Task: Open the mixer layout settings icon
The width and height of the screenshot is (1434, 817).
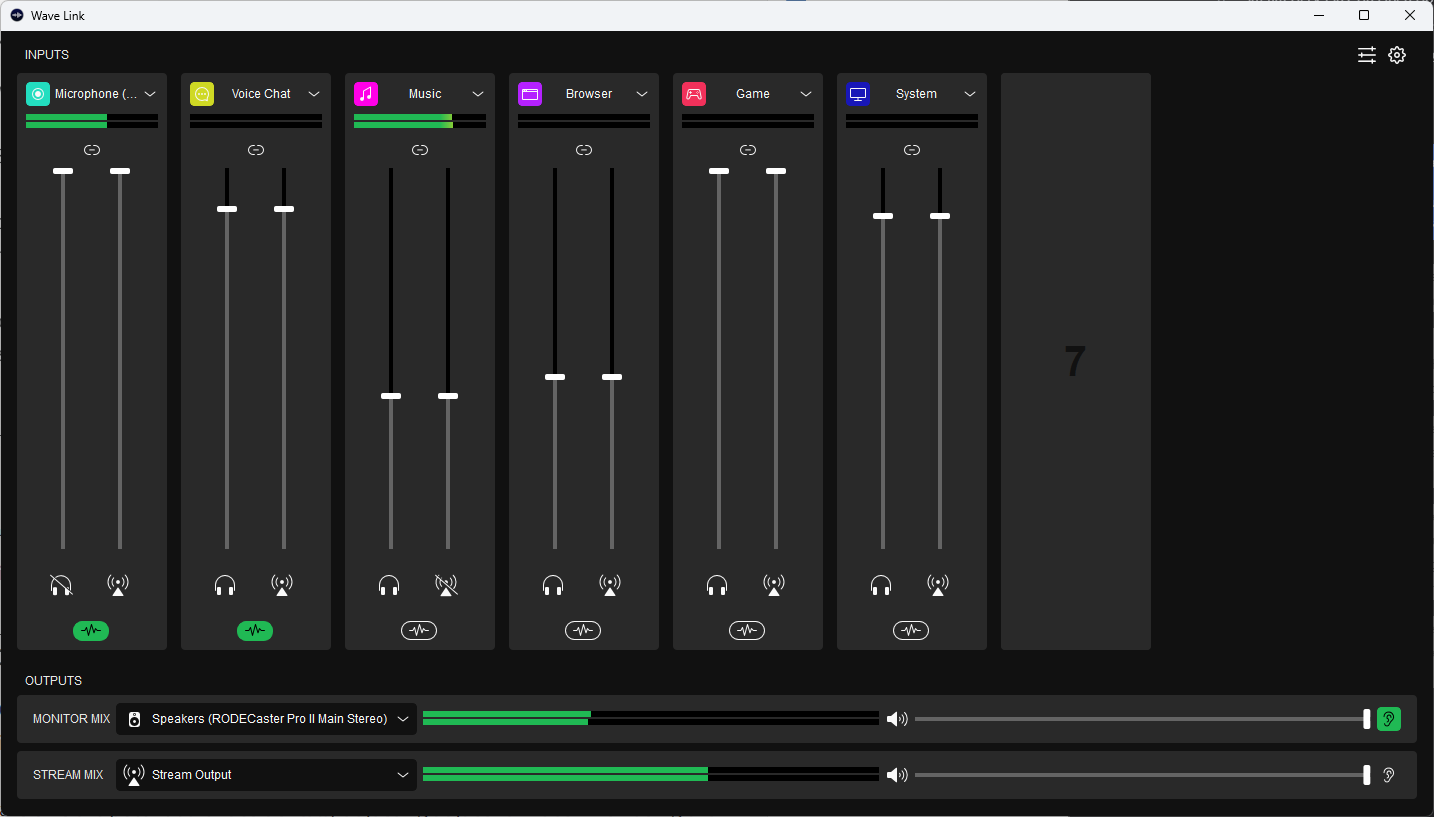Action: [1366, 55]
